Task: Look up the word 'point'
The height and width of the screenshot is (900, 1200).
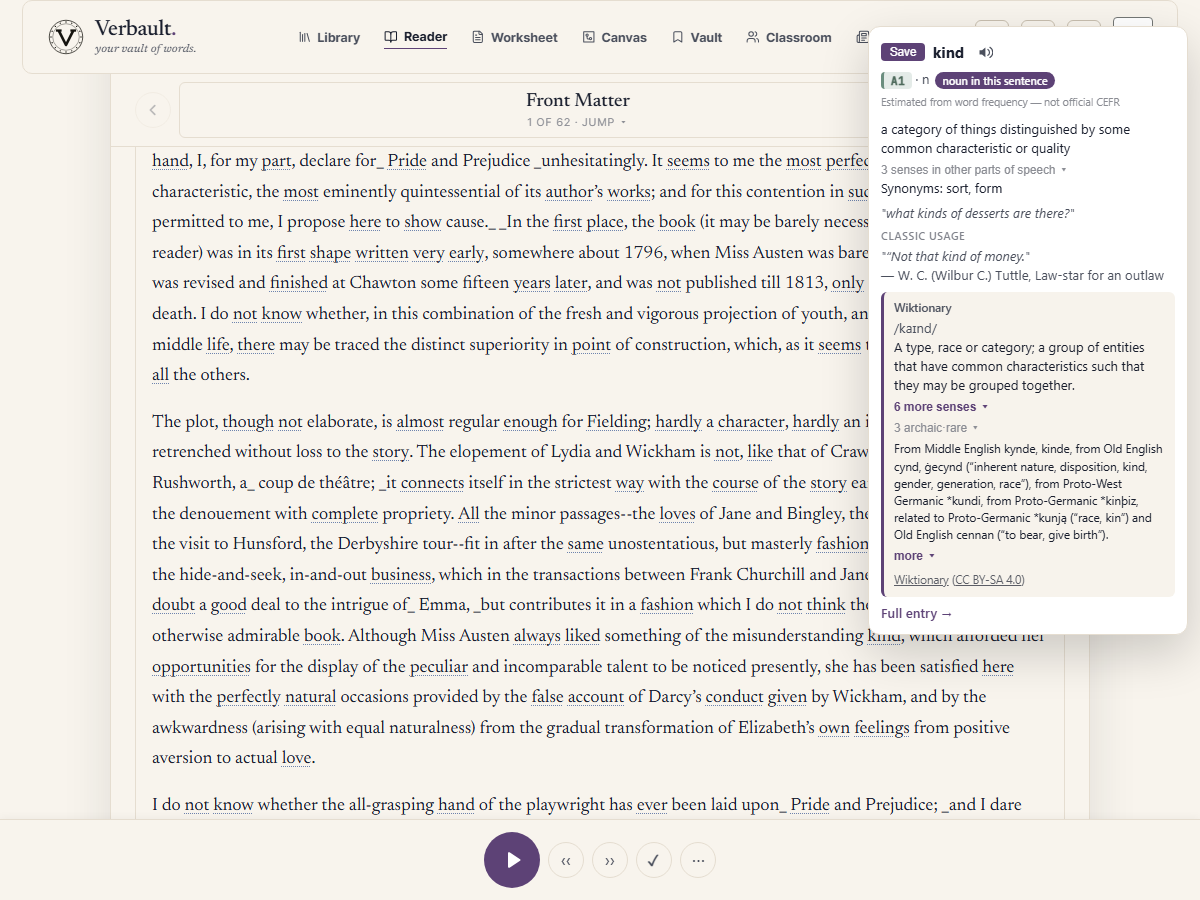Action: pos(591,345)
